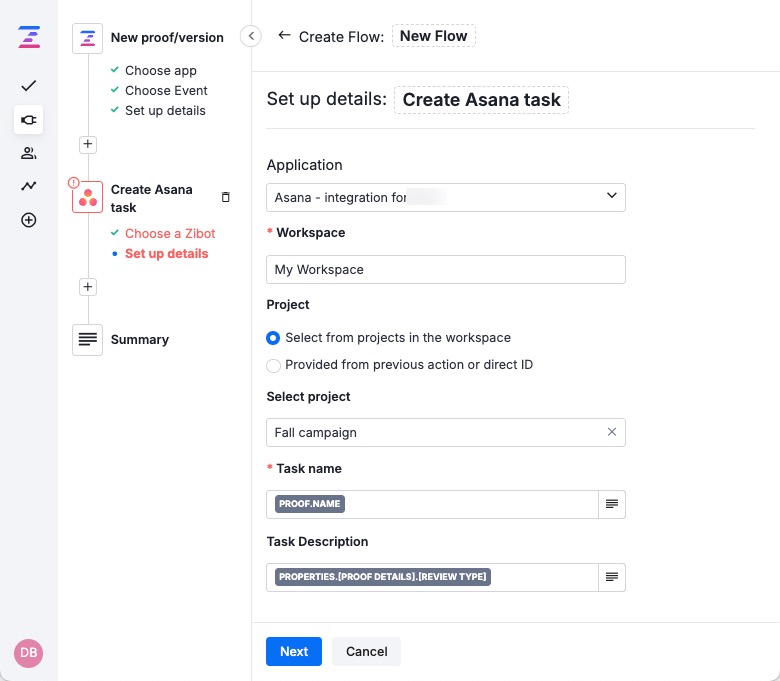Open the Select project combo box
This screenshot has height=681, width=780.
446,432
